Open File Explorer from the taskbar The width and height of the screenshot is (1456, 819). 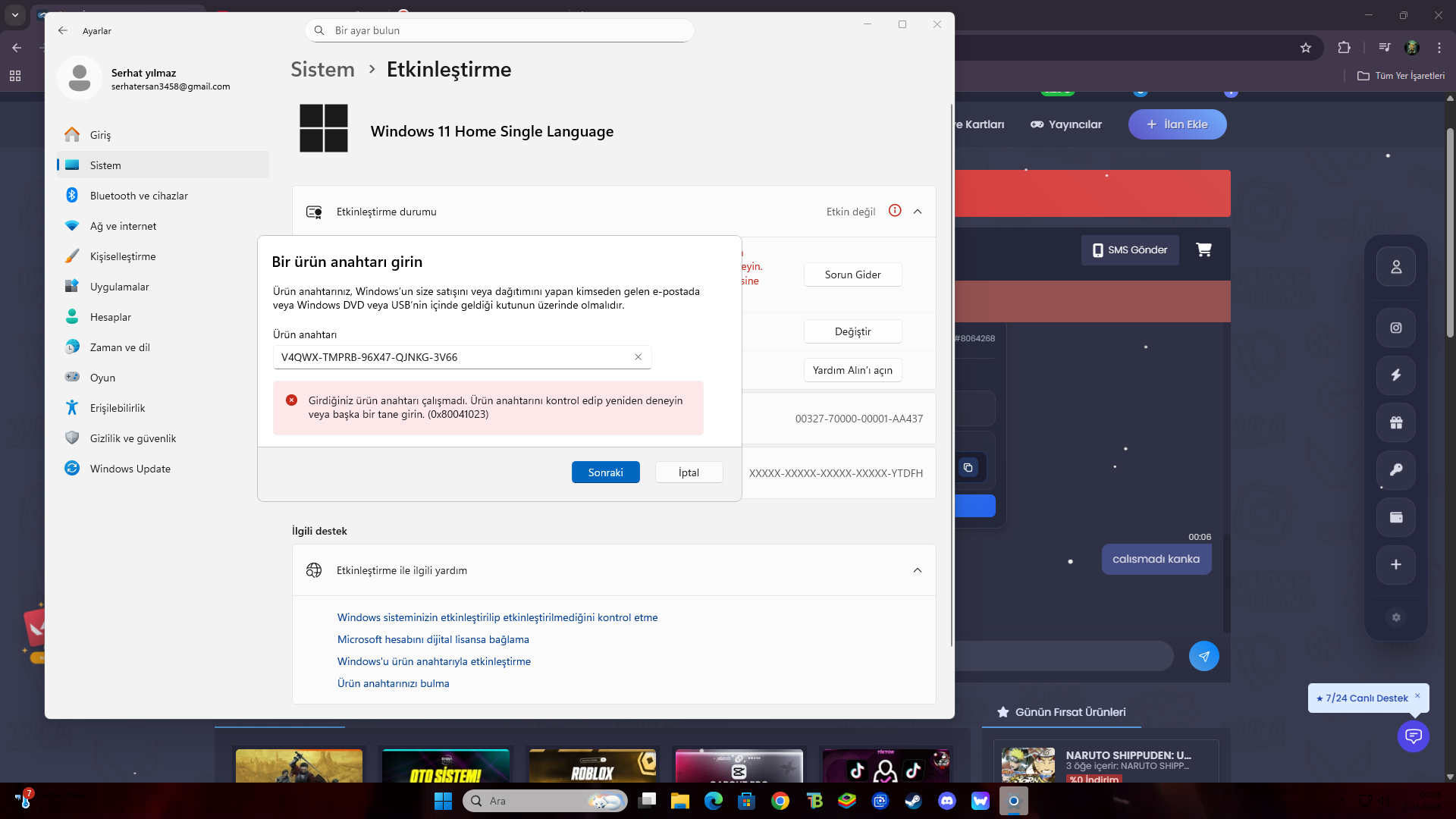tap(679, 801)
